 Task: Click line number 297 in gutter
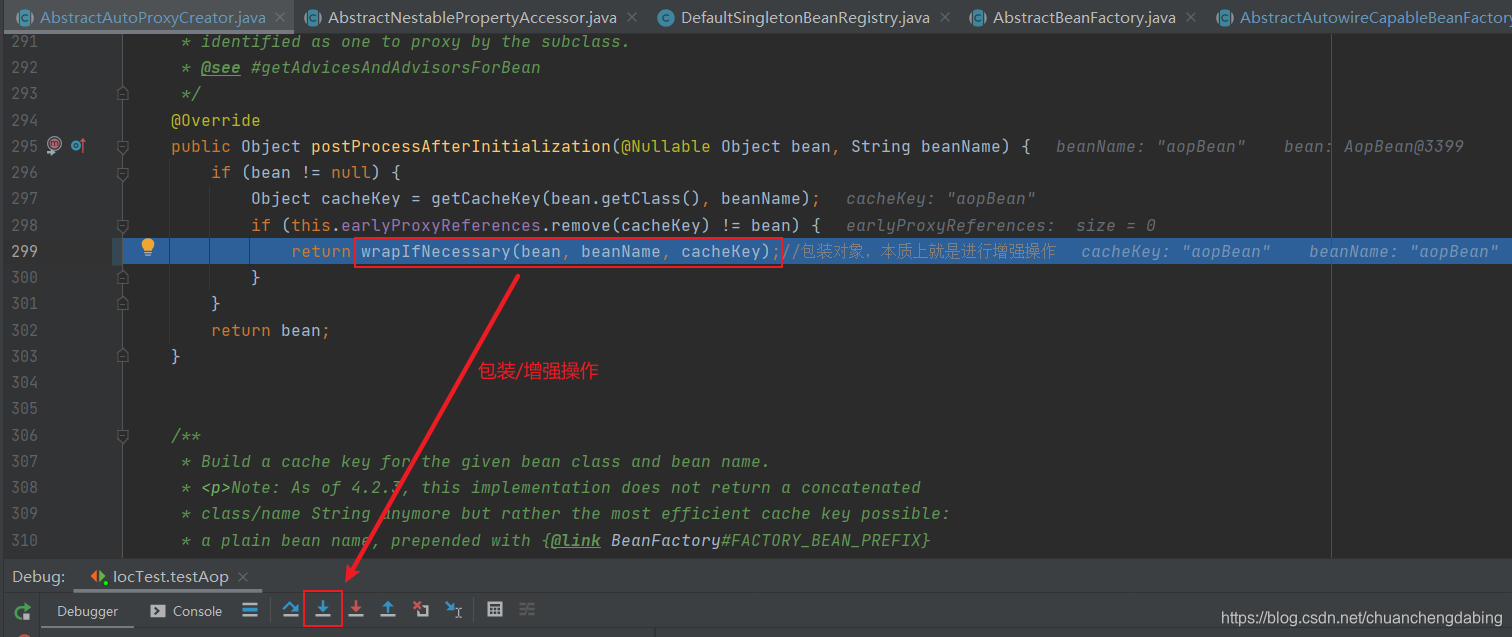(23, 198)
